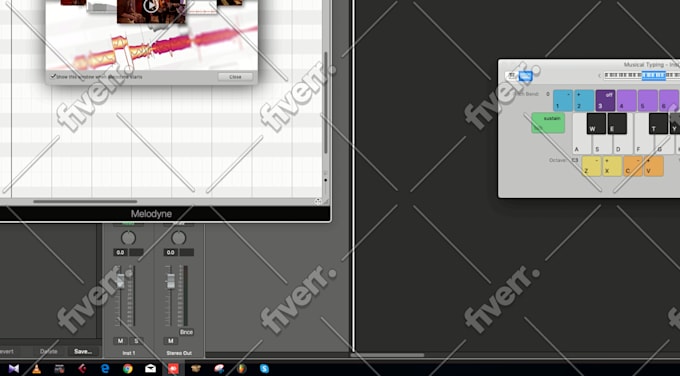Image resolution: width=680 pixels, height=376 pixels.
Task: Click the zoom corner icon in Melodyne
Action: pyautogui.click(x=318, y=201)
